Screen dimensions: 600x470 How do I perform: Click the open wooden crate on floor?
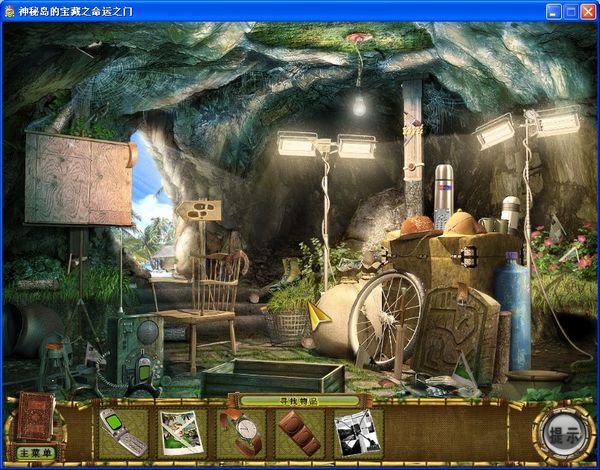pos(273,377)
